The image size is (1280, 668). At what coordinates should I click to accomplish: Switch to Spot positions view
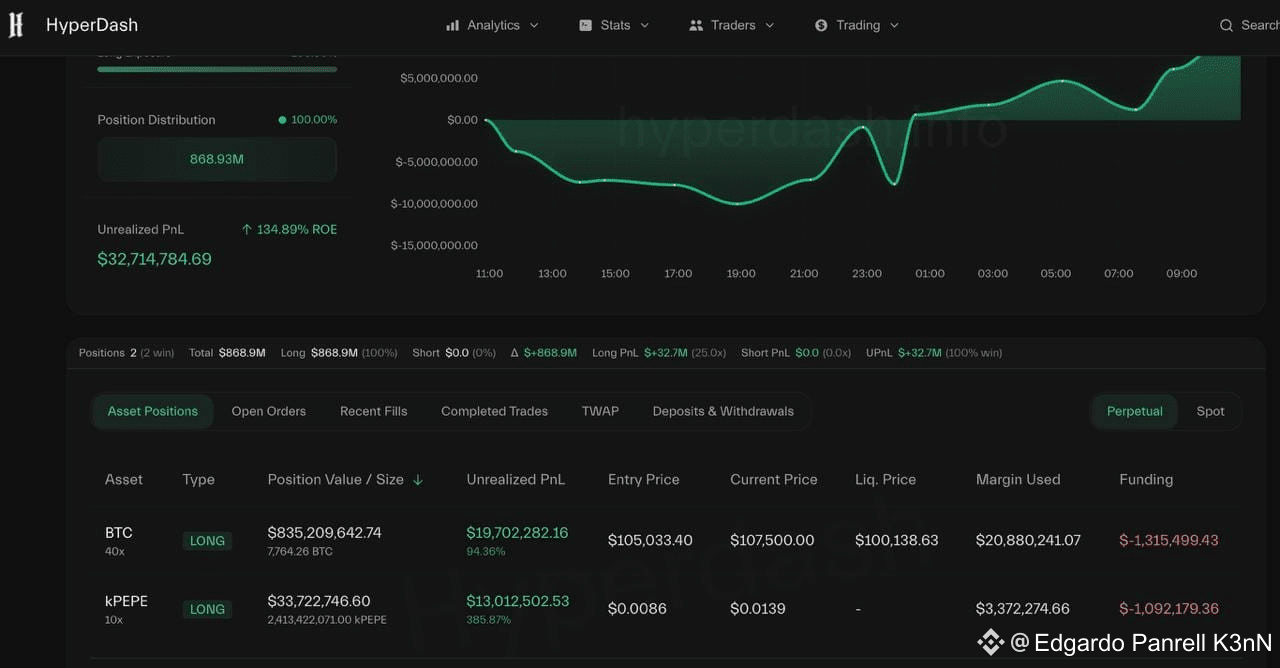pos(1210,410)
